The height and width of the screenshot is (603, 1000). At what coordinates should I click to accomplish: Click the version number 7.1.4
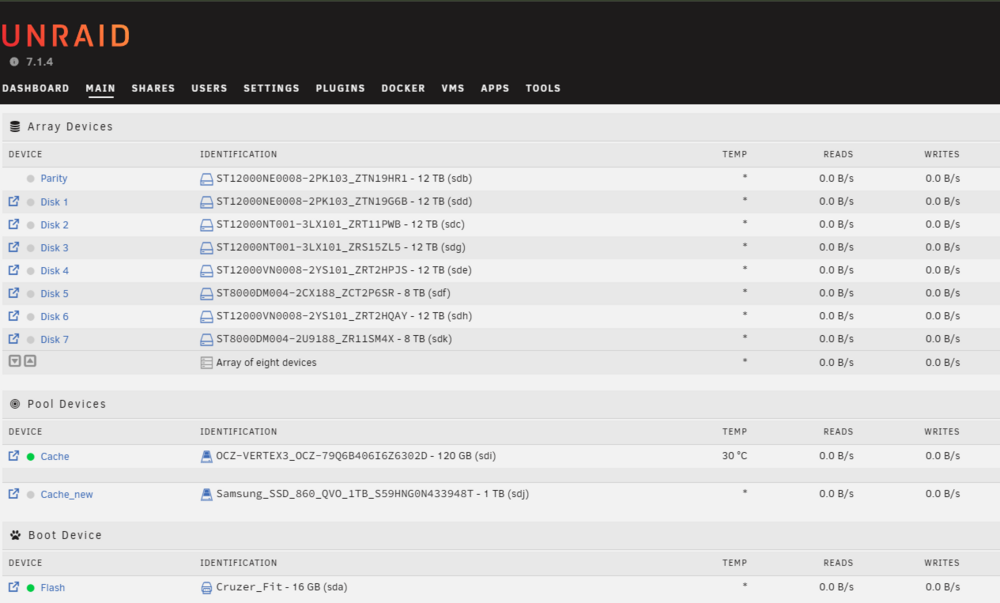pos(40,62)
